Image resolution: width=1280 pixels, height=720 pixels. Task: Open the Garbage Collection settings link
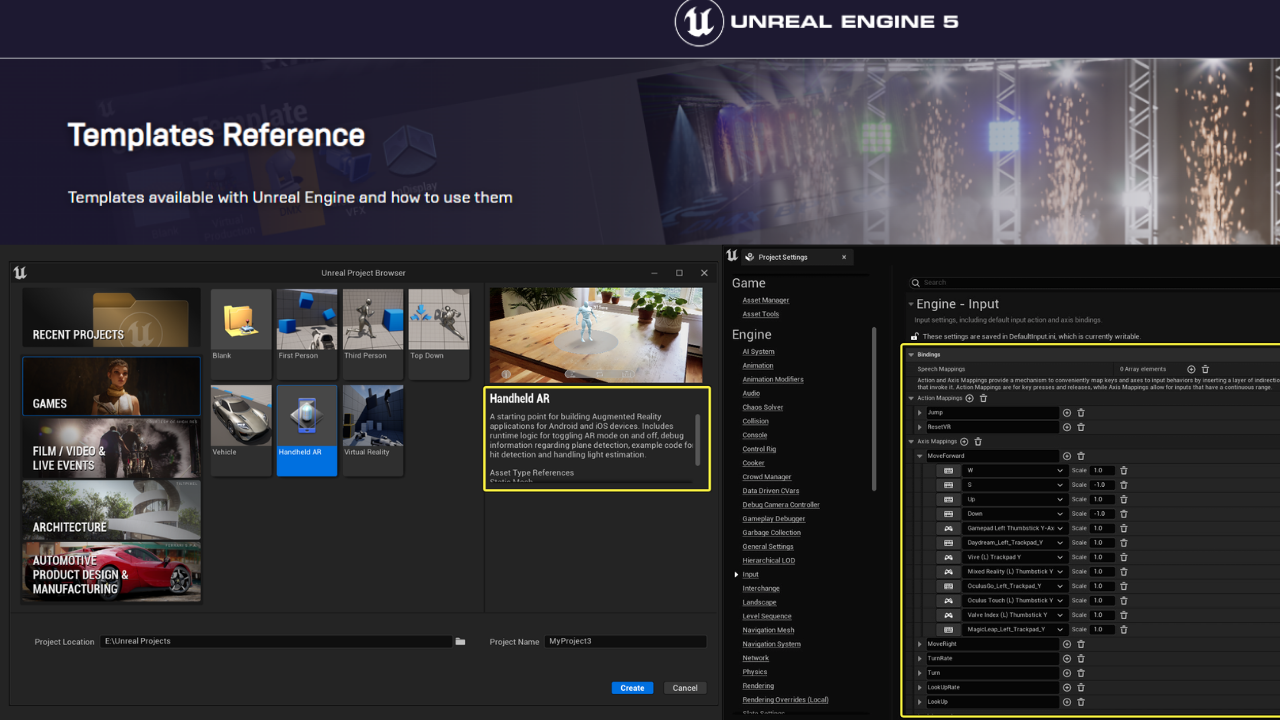771,533
